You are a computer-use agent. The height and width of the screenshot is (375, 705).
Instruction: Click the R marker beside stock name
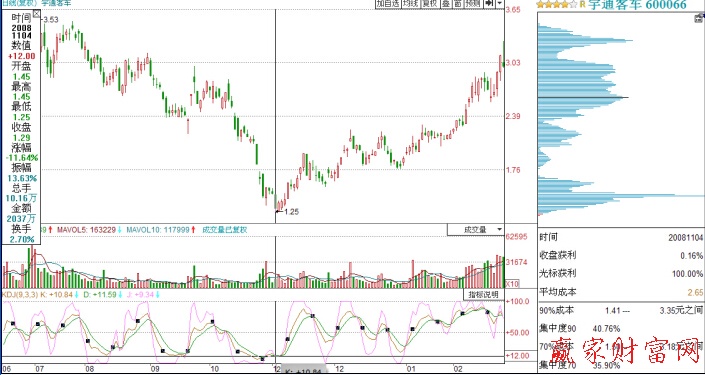(x=582, y=4)
